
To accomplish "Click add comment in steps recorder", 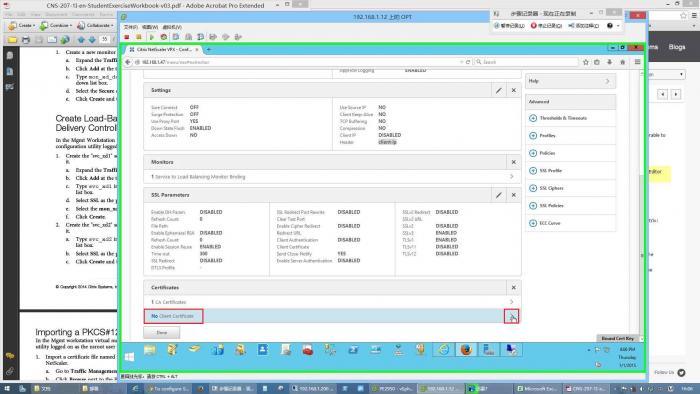I will click(583, 25).
